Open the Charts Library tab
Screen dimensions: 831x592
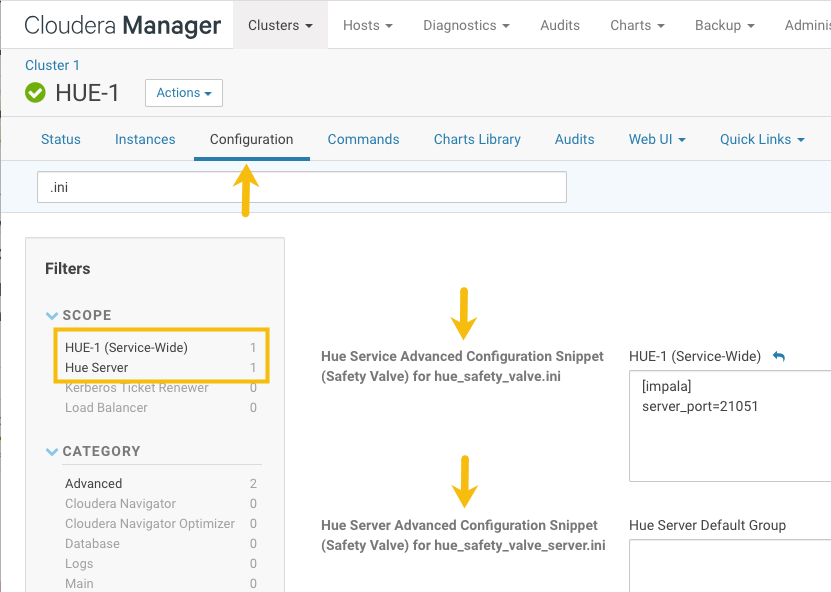477,139
